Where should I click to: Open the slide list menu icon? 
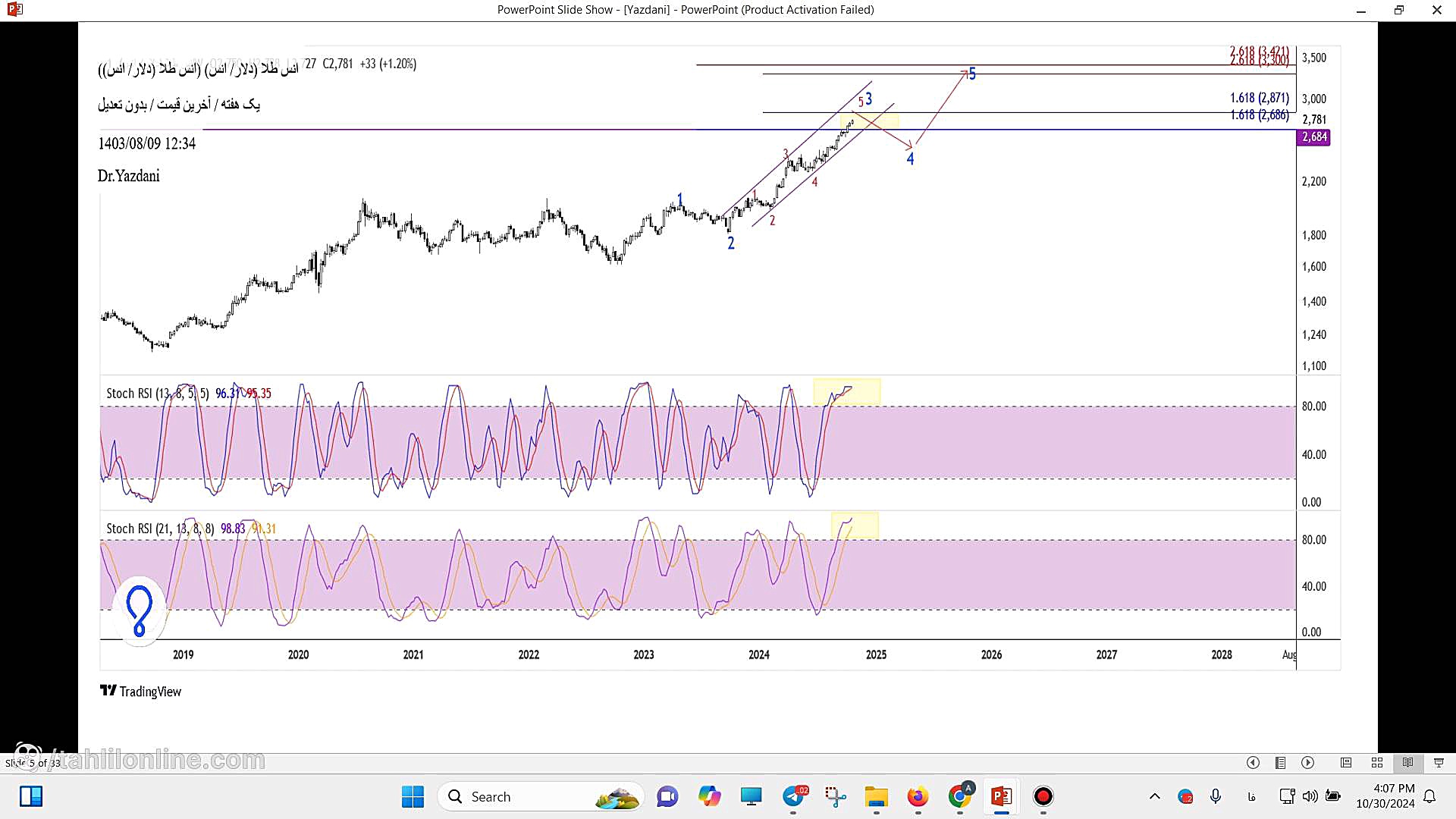click(x=1280, y=763)
